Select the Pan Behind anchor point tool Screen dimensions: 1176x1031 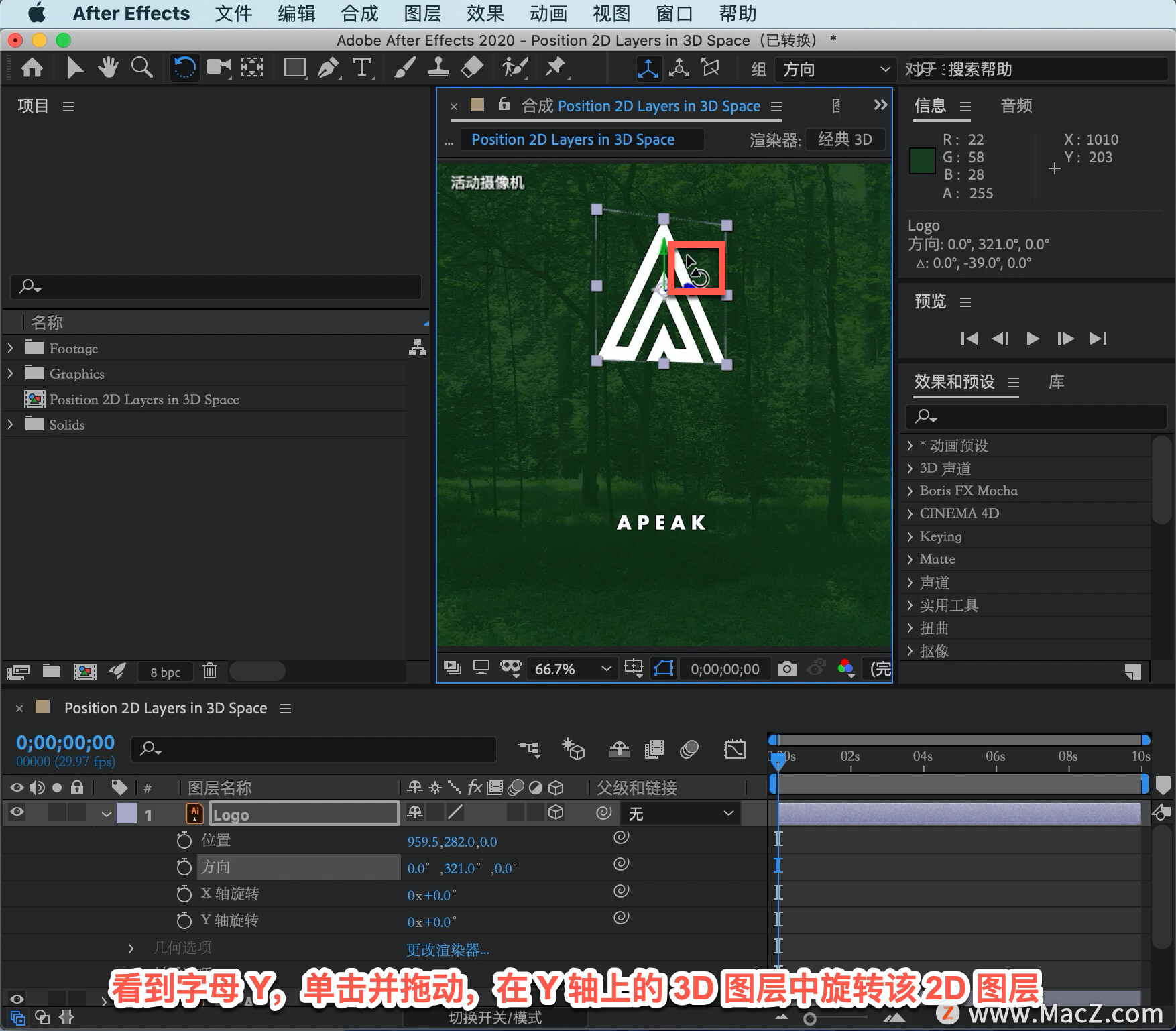[x=252, y=67]
